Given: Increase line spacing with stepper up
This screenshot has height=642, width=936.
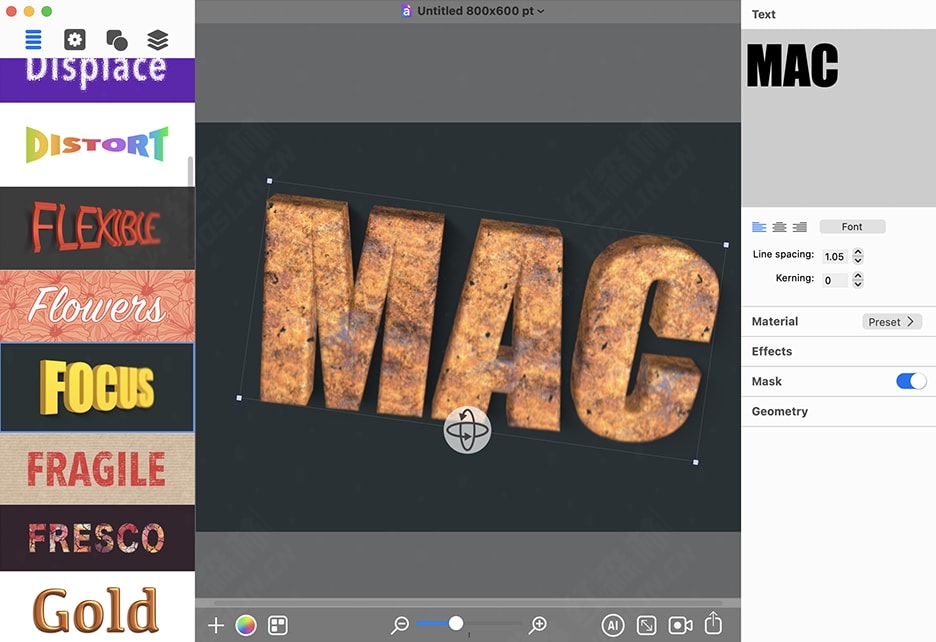Looking at the screenshot, I should click(858, 252).
